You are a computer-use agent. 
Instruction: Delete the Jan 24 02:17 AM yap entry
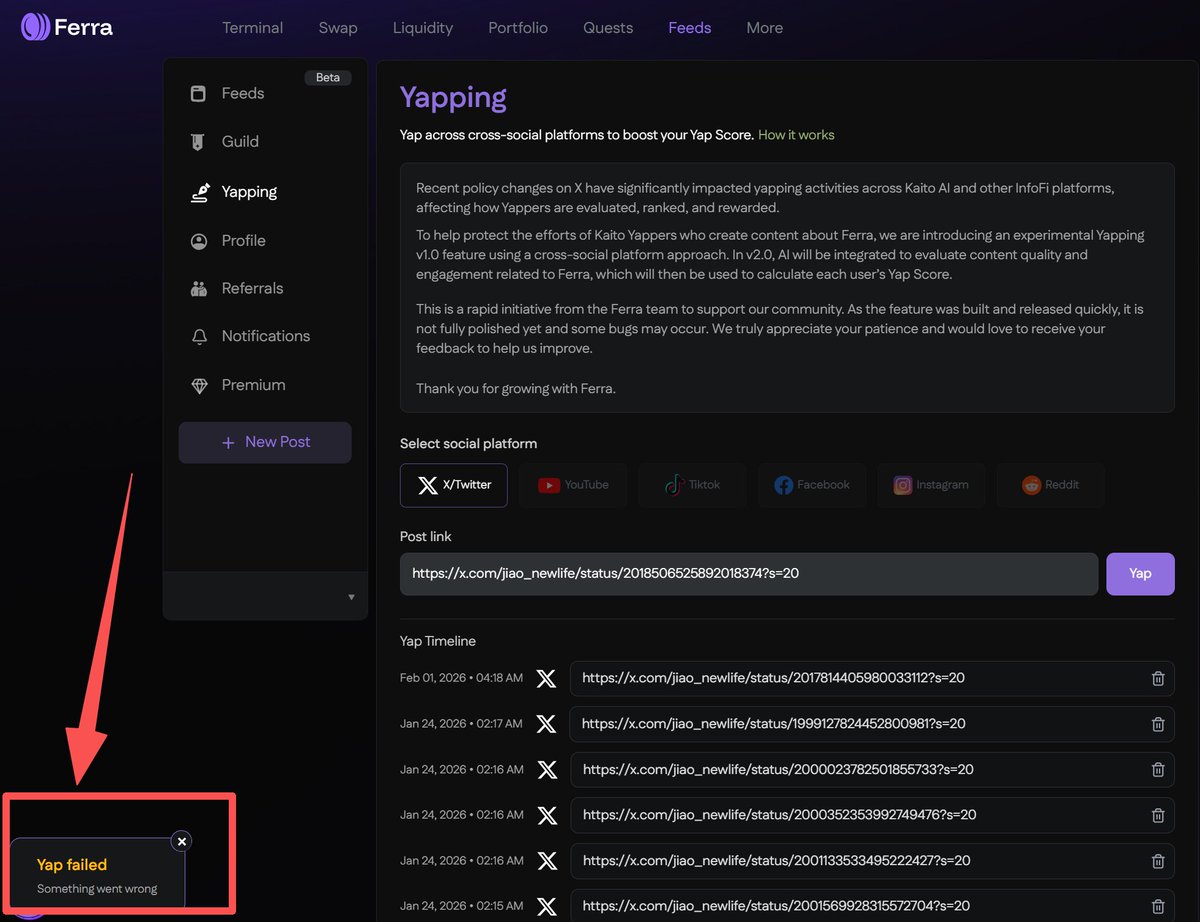coord(1158,724)
